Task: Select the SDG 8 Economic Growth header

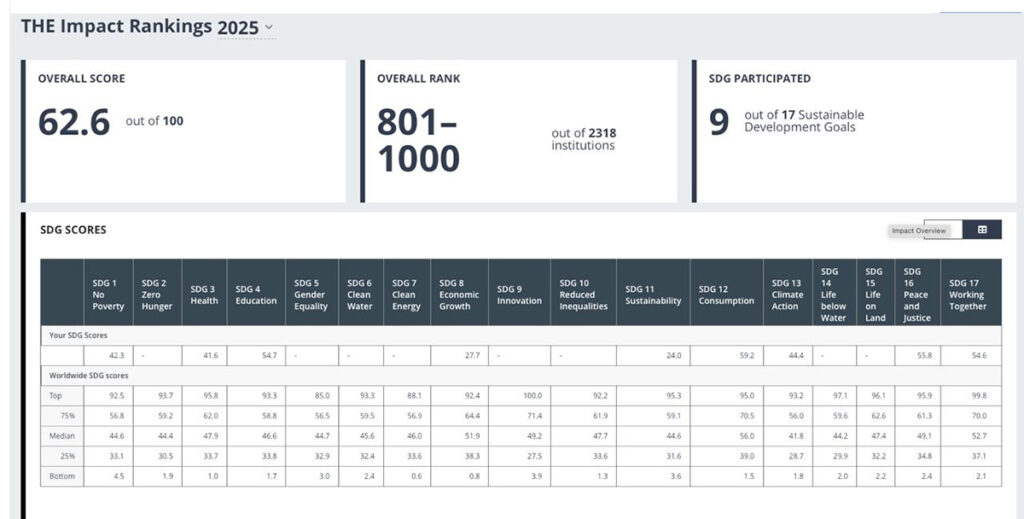Action: tap(459, 294)
